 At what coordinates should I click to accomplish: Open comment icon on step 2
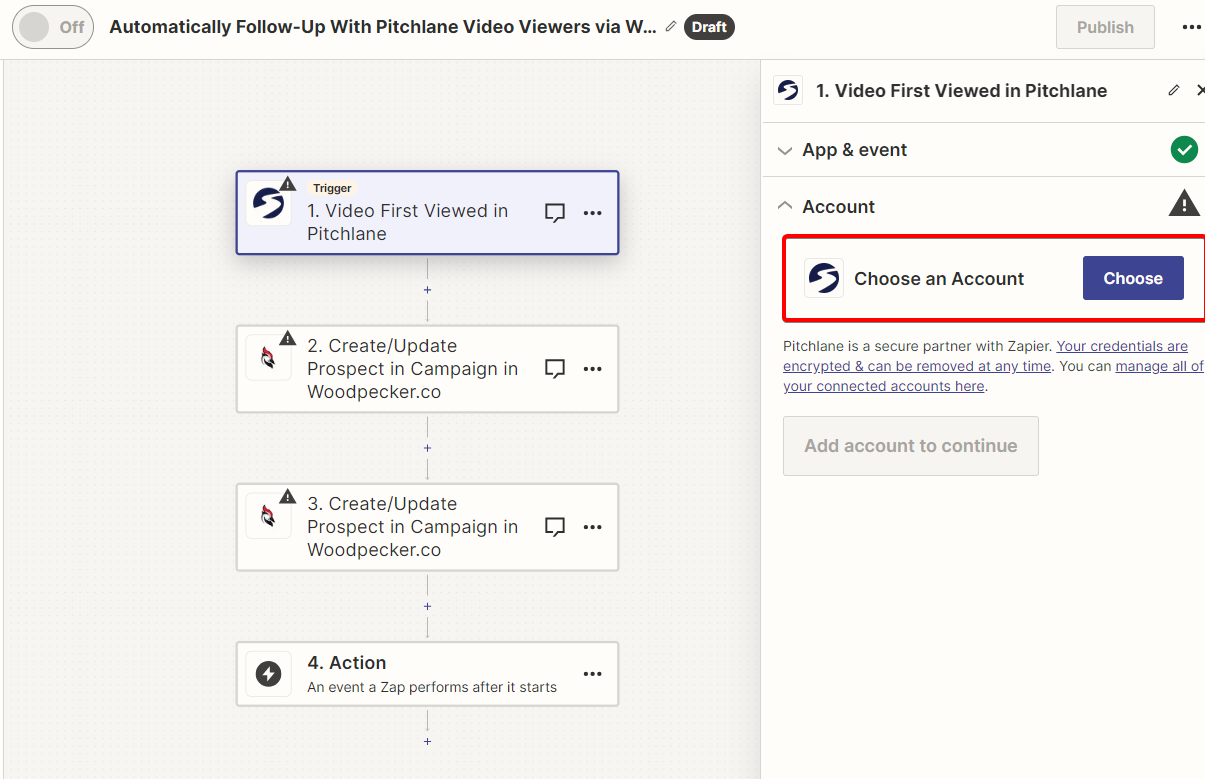pyautogui.click(x=555, y=369)
